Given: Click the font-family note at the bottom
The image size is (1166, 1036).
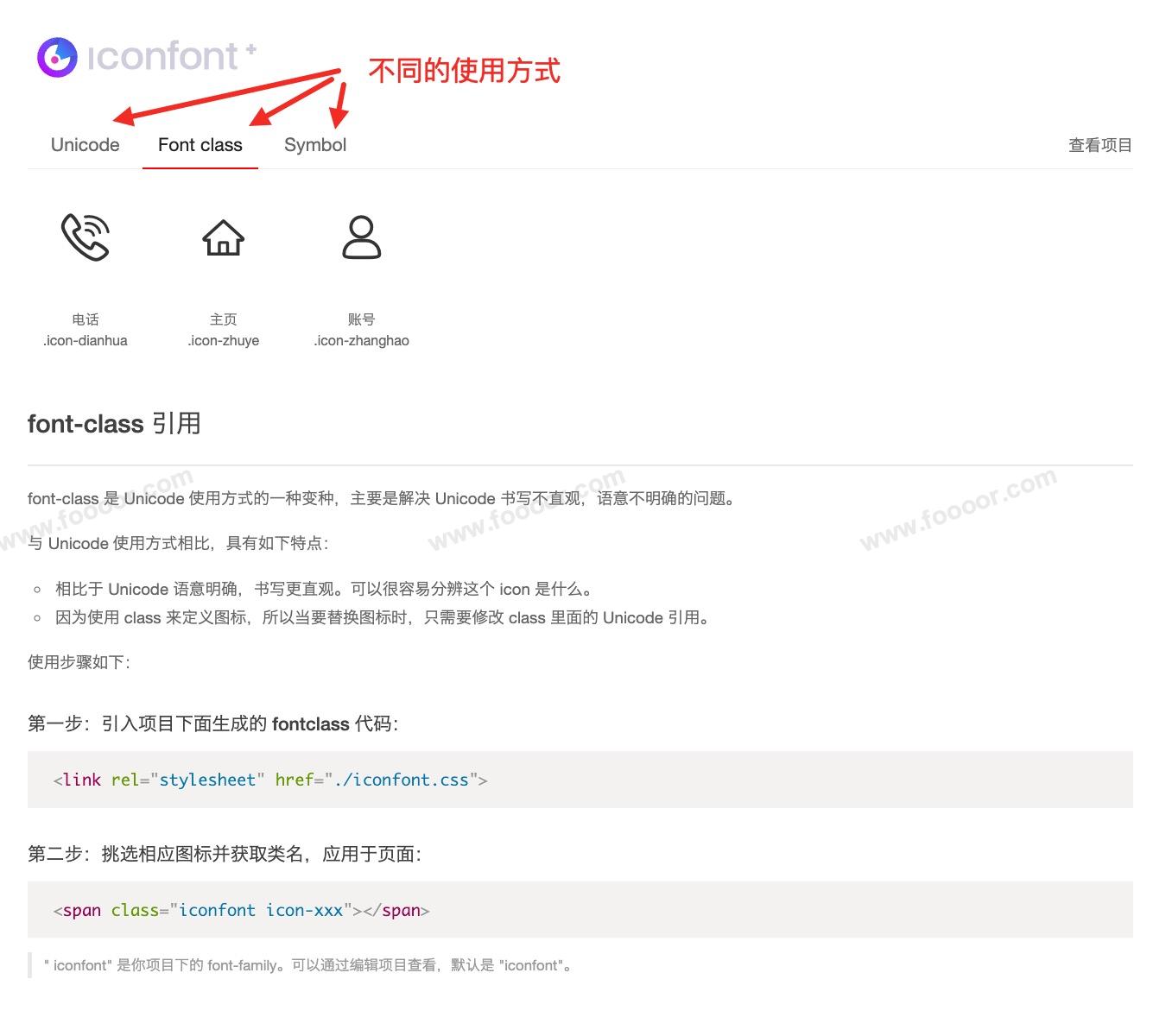Looking at the screenshot, I should pyautogui.click(x=308, y=965).
